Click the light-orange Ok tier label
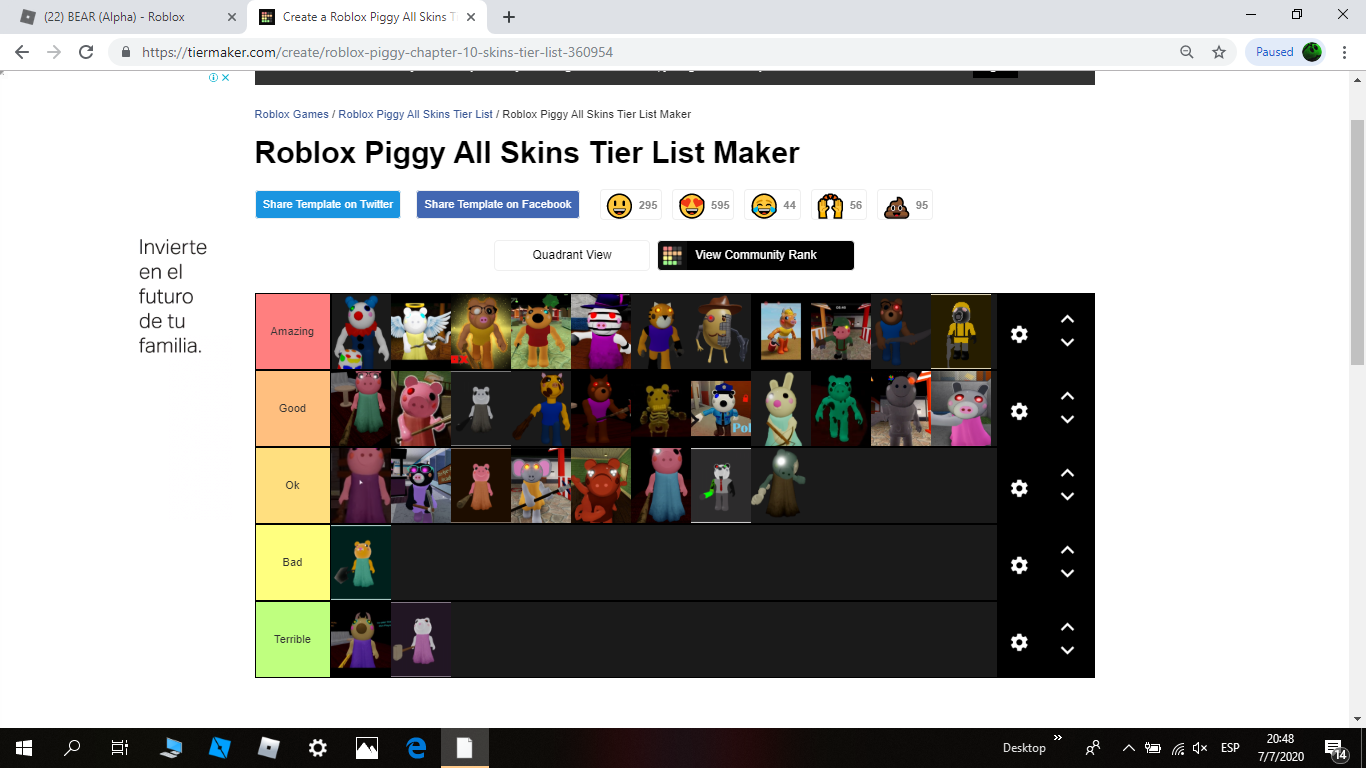Viewport: 1366px width, 768px height. point(293,486)
